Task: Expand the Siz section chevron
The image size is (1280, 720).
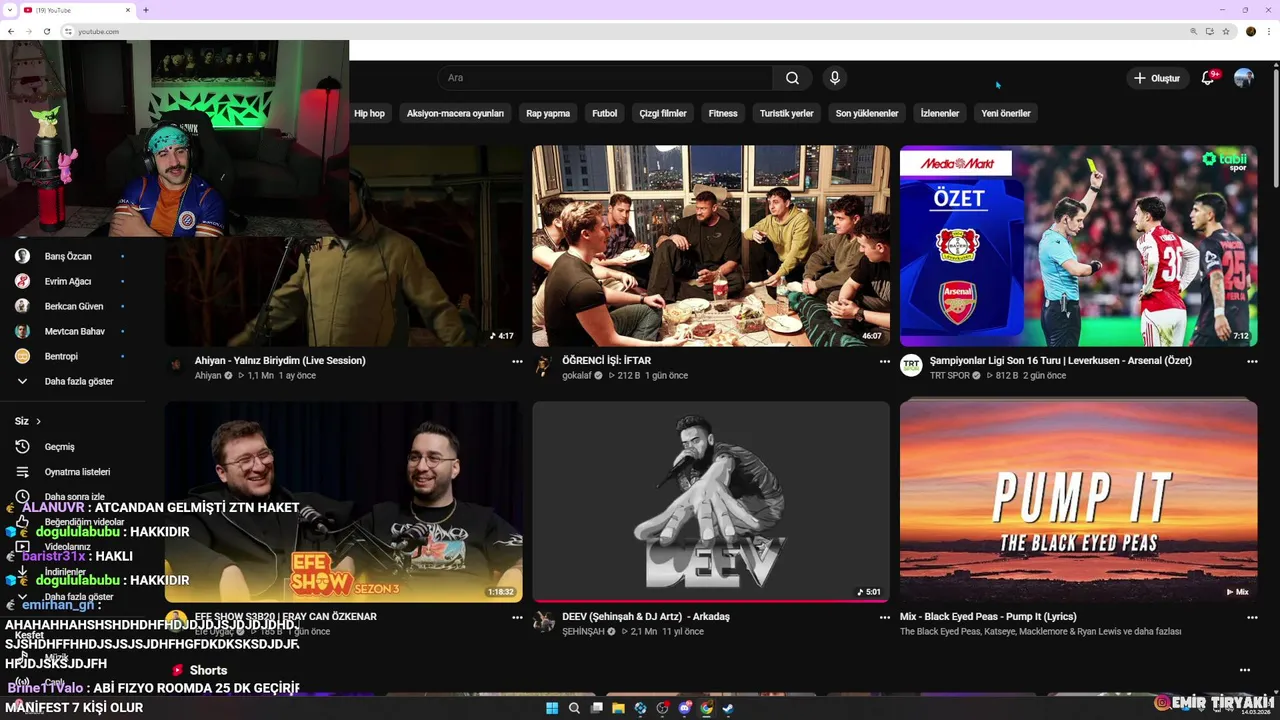Action: click(x=38, y=421)
